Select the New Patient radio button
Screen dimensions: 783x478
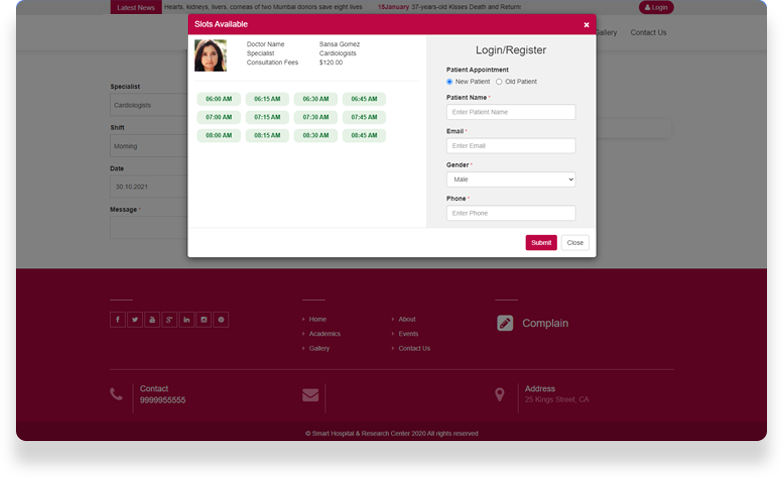[450, 81]
